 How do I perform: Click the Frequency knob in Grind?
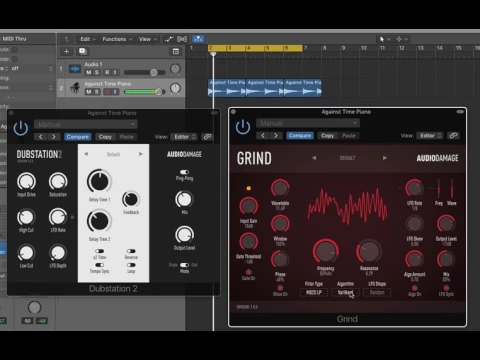[325, 252]
